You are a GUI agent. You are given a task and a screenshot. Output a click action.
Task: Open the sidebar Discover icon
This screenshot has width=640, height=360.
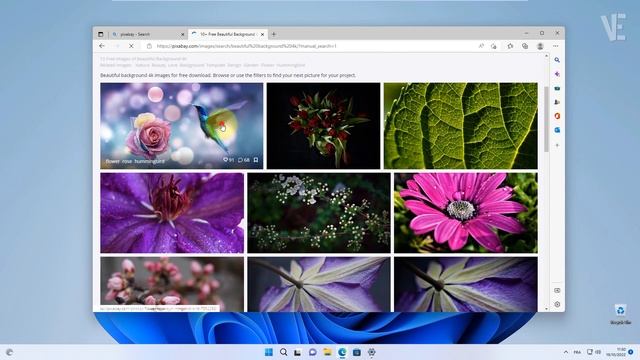click(x=557, y=74)
